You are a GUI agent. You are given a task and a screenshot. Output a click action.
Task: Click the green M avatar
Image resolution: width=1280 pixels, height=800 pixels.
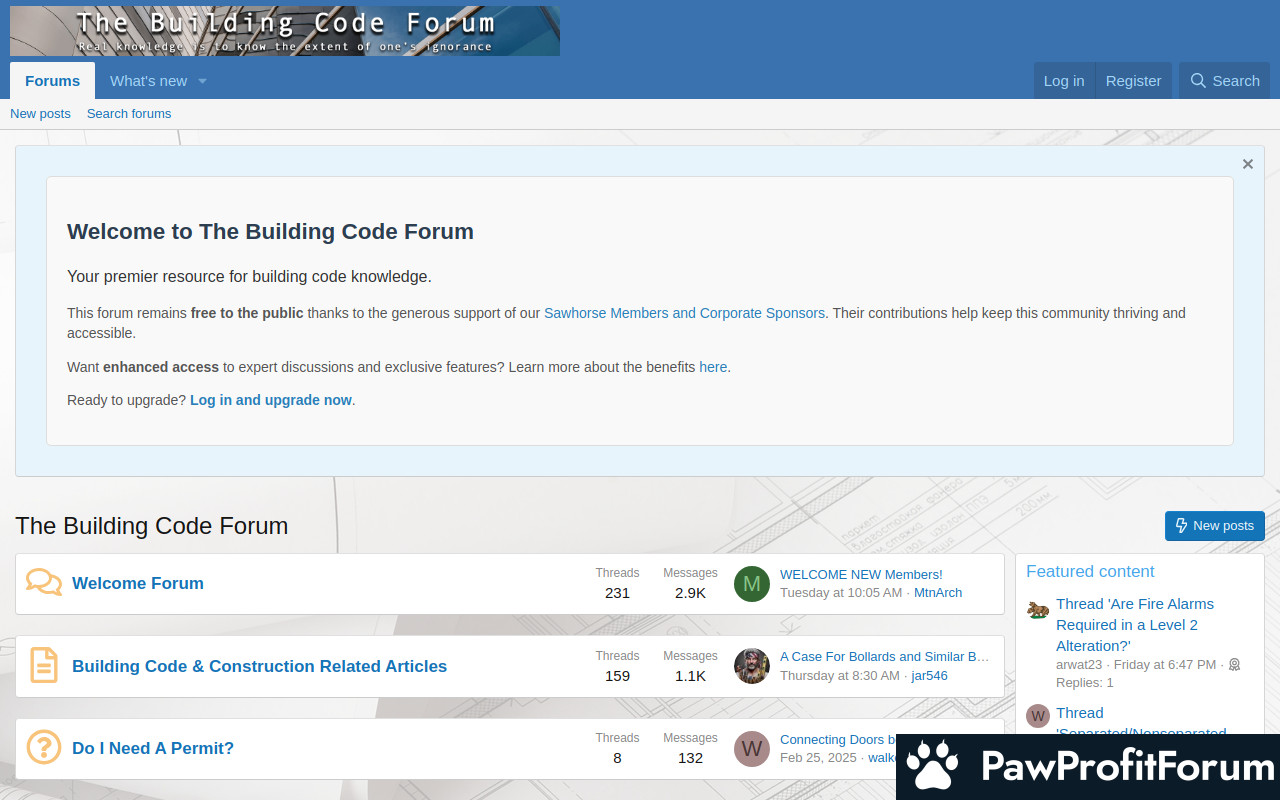752,584
